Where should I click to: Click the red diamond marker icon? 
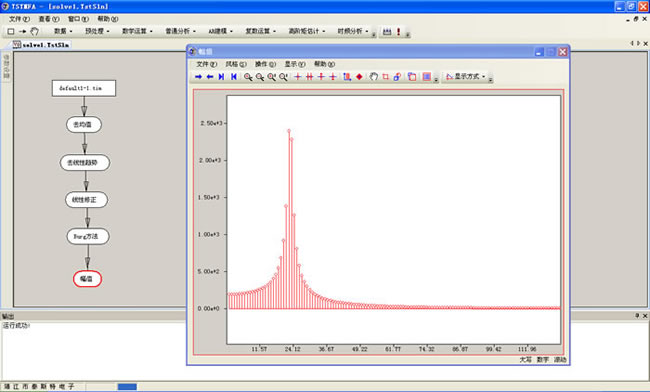click(x=359, y=77)
